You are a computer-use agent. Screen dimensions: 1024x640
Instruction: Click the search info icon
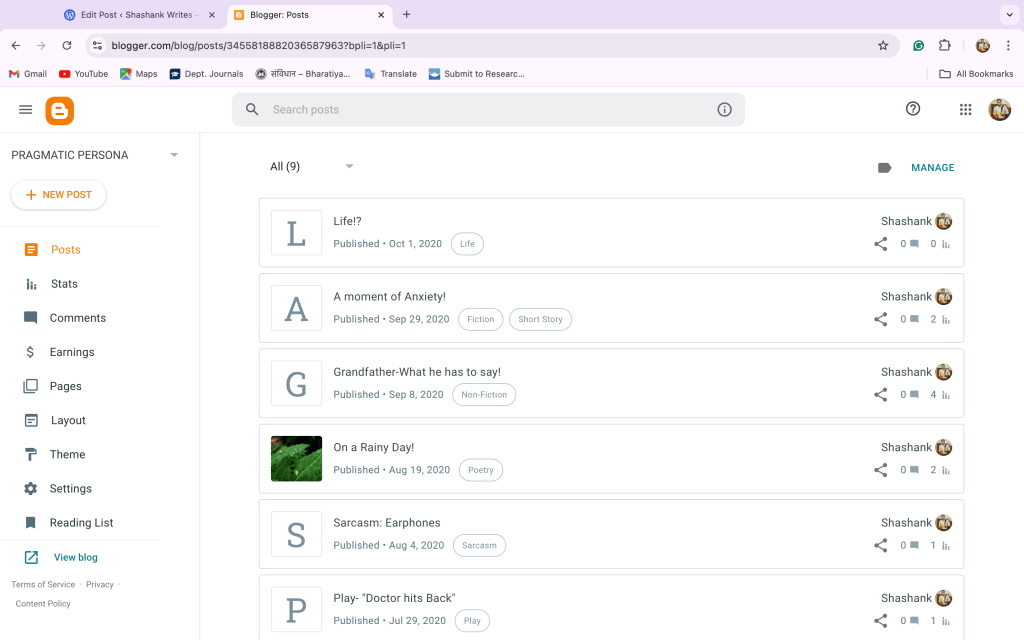724,110
